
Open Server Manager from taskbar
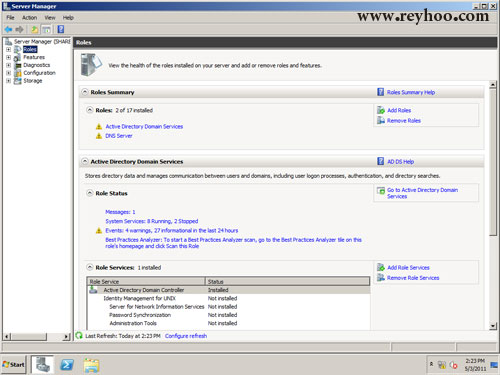point(43,364)
